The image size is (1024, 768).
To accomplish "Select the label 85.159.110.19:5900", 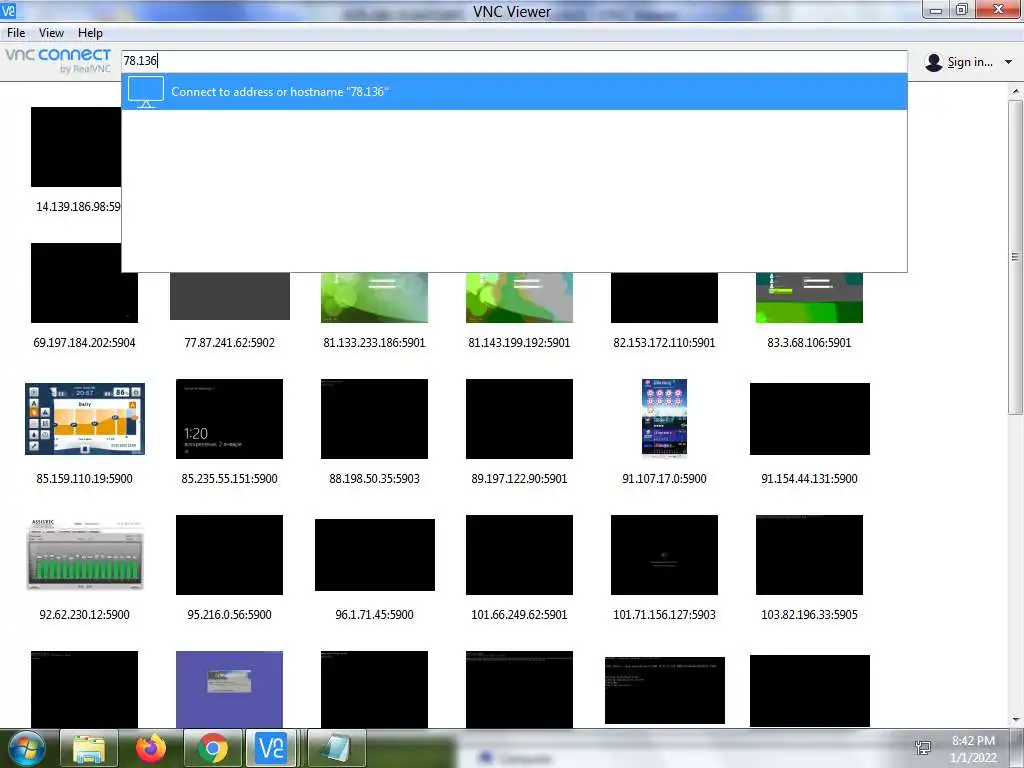I will click(x=84, y=479).
